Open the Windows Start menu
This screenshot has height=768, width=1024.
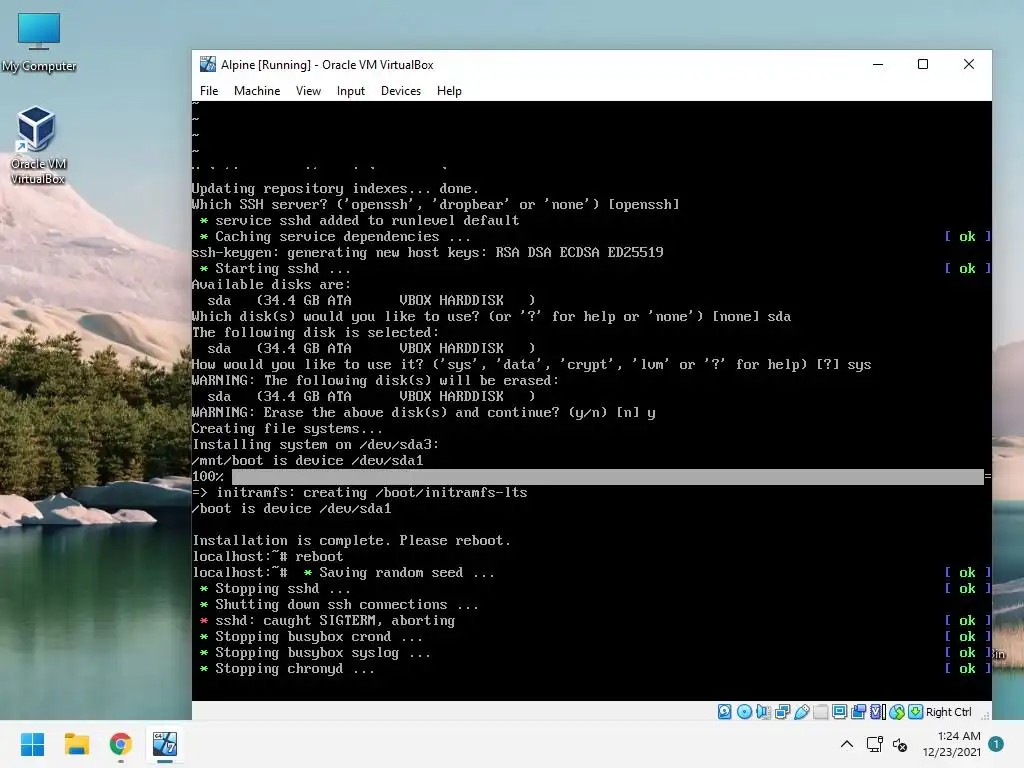point(32,744)
